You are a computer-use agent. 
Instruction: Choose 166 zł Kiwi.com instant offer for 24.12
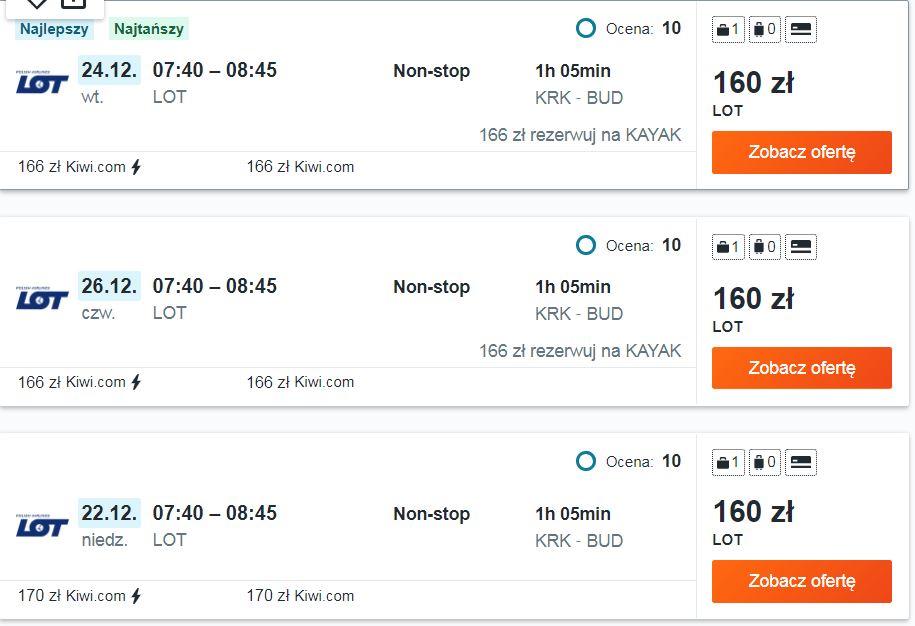pos(80,167)
